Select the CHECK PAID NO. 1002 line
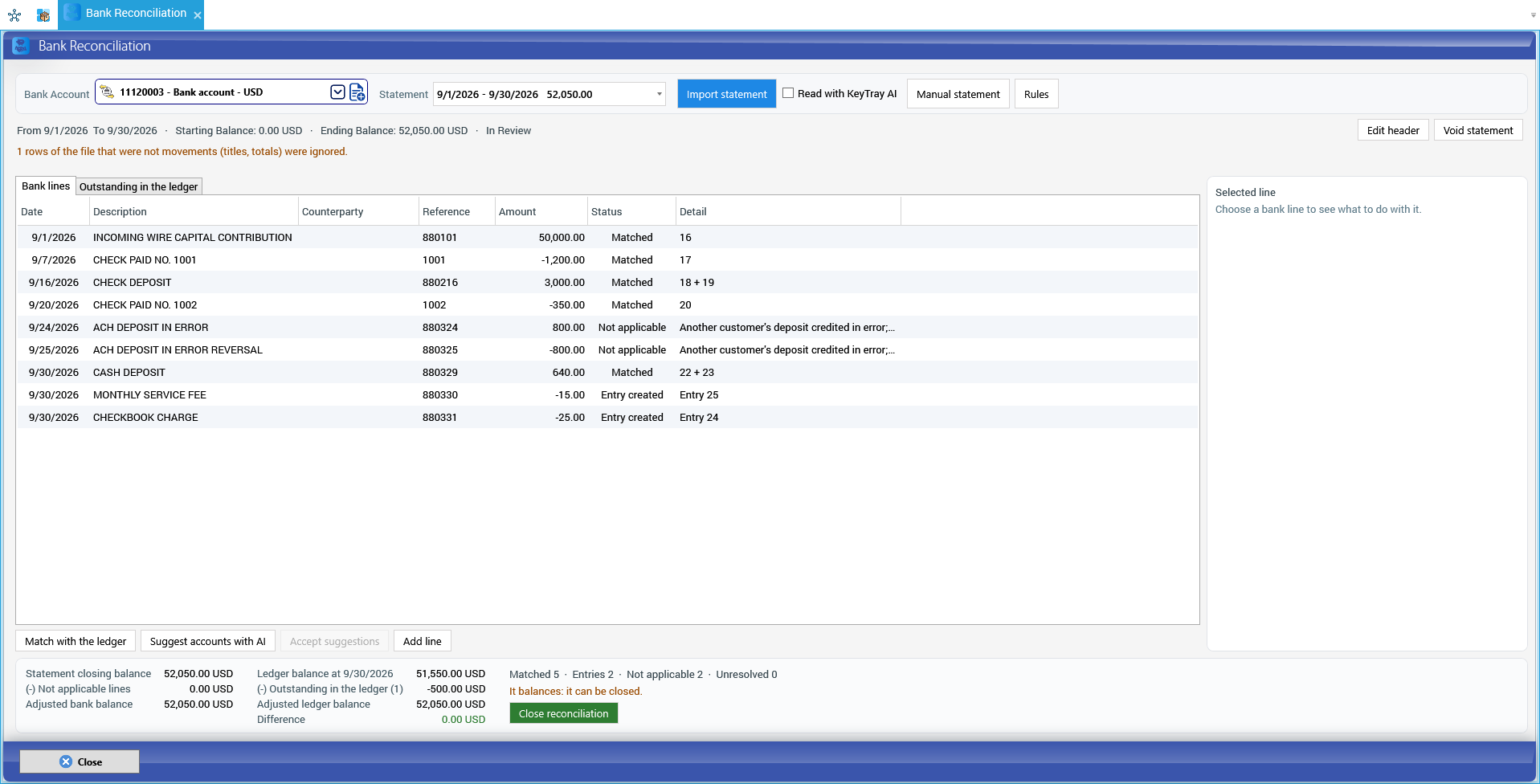The image size is (1540, 784). pos(607,304)
